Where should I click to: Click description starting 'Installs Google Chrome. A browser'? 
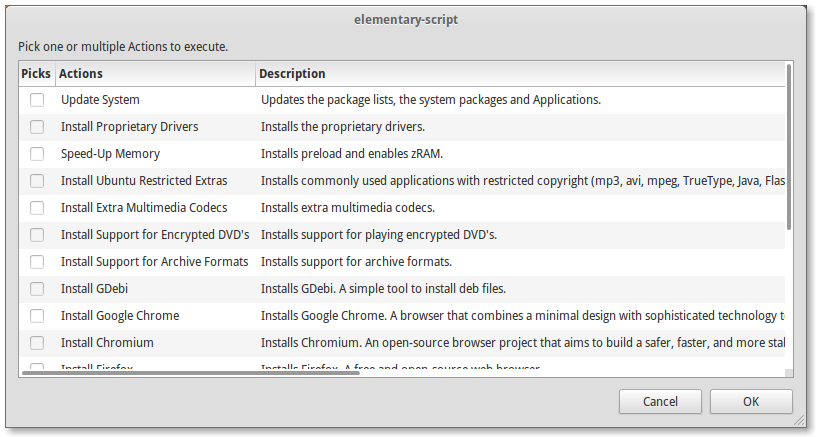522,316
